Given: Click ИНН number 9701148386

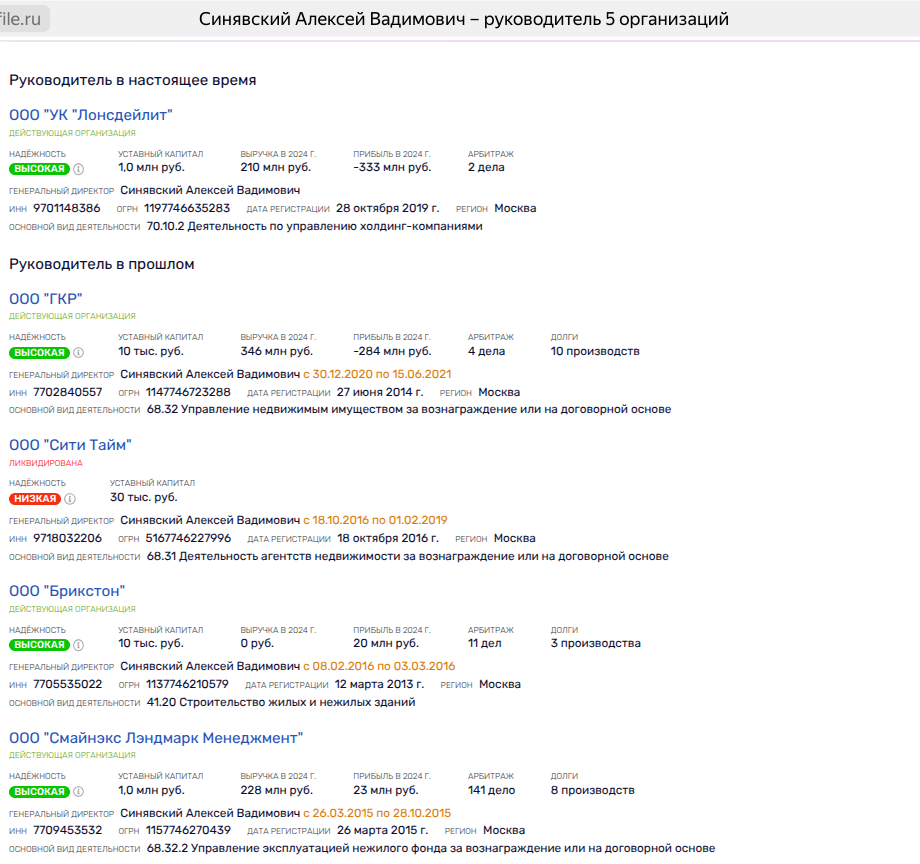Looking at the screenshot, I should [67, 208].
